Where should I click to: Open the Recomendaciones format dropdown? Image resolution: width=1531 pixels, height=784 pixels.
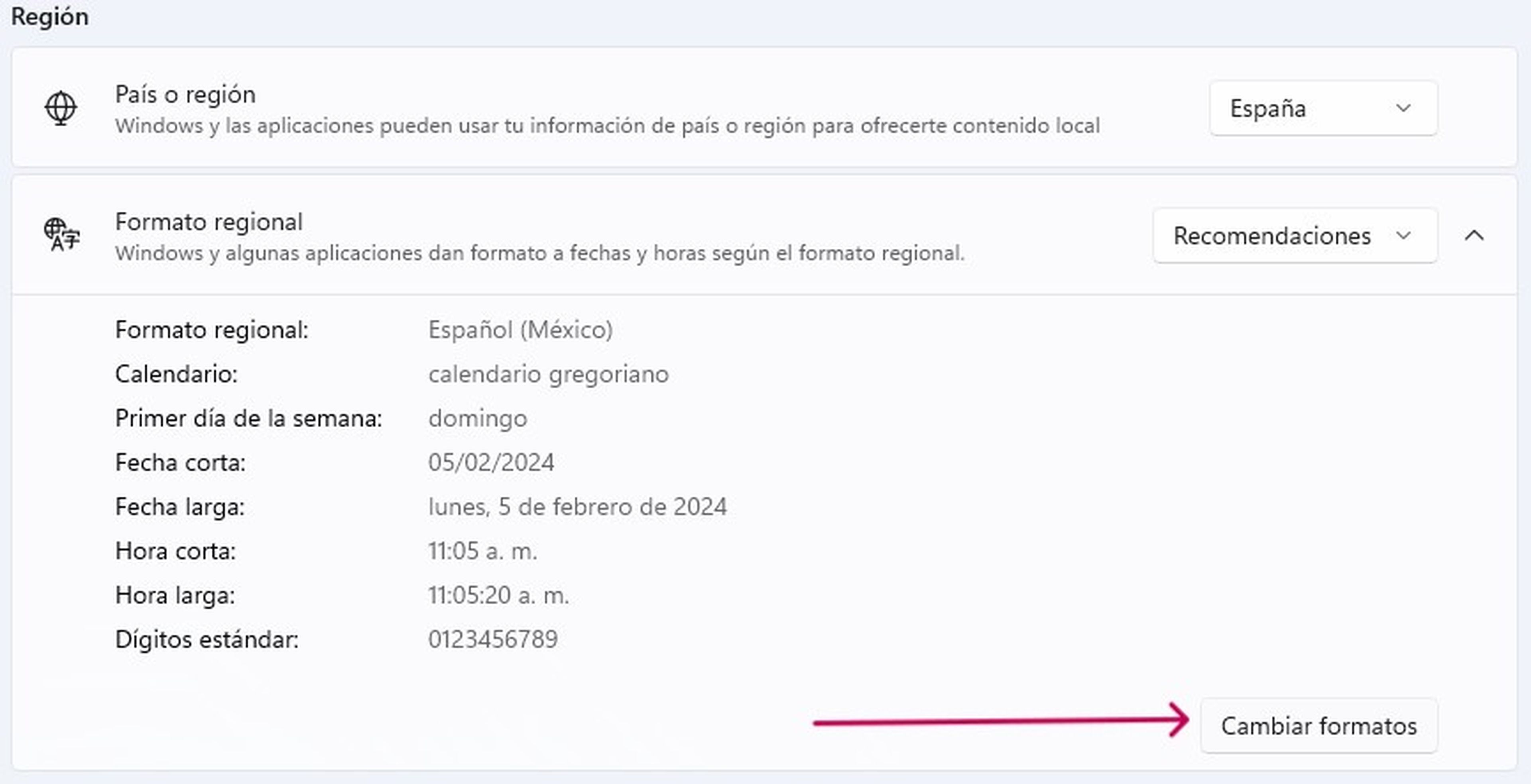[x=1295, y=236]
